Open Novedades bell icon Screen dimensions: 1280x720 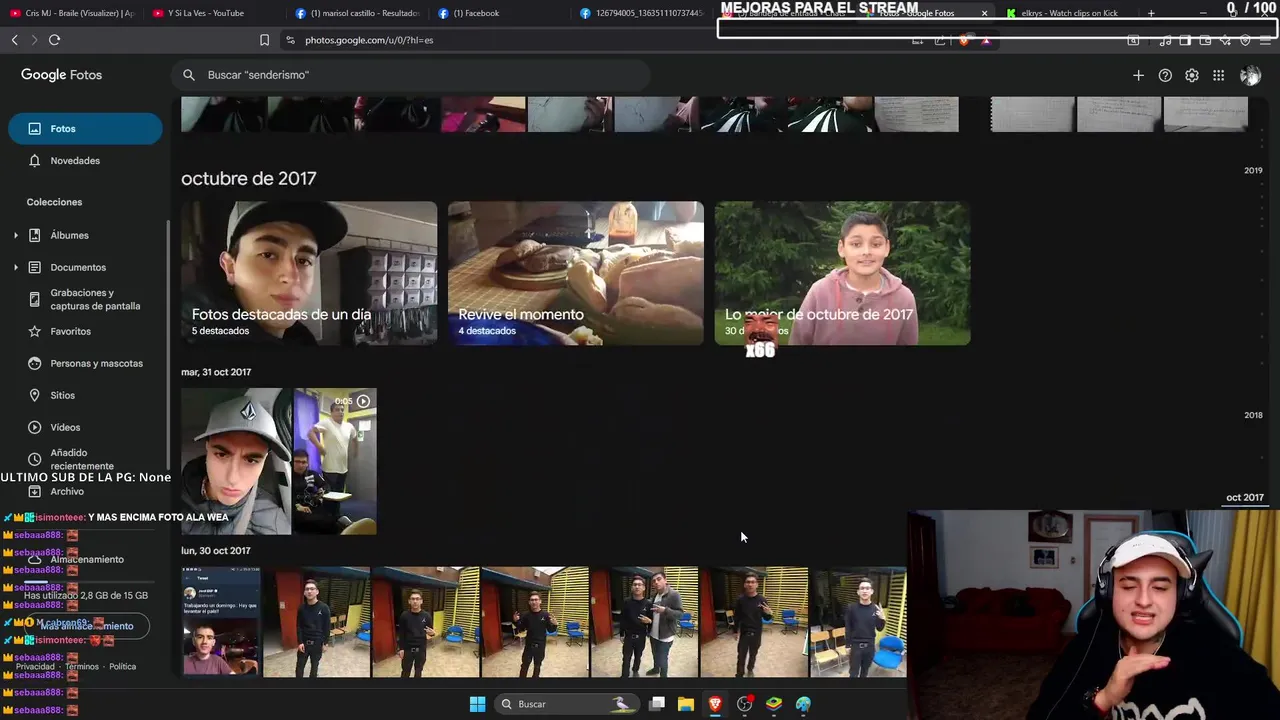click(x=34, y=161)
